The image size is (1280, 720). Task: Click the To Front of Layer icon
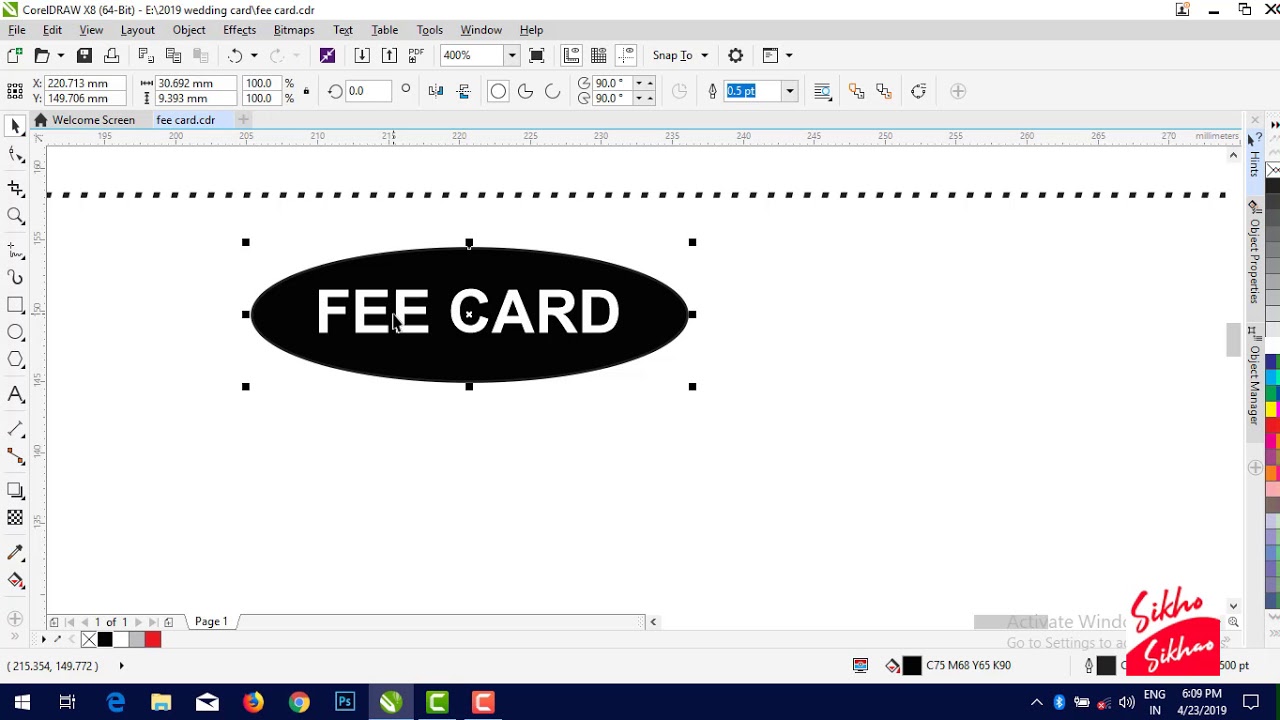coord(856,91)
